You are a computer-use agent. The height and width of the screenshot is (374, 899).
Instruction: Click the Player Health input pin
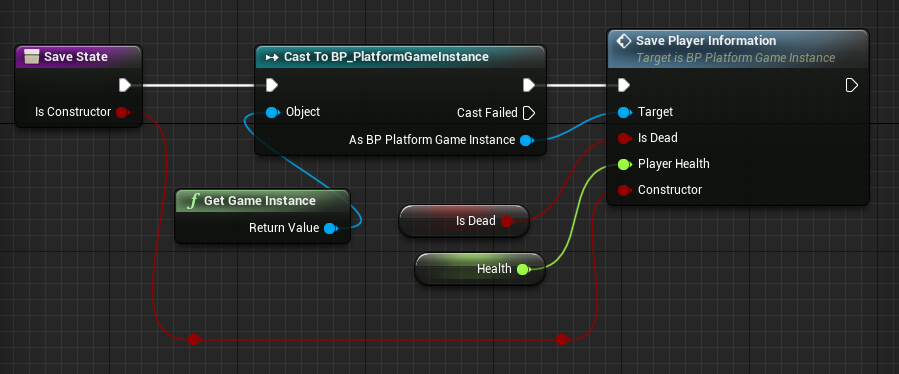624,165
